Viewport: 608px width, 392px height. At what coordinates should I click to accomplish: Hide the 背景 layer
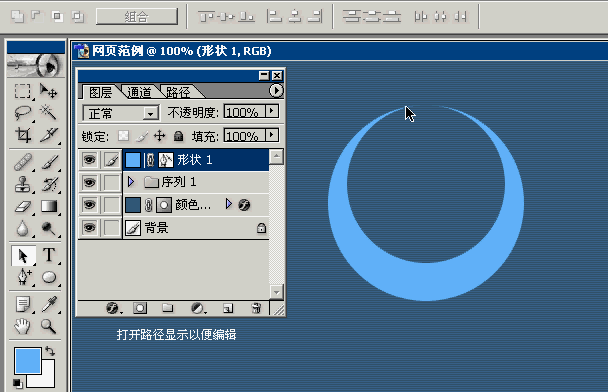(x=89, y=228)
